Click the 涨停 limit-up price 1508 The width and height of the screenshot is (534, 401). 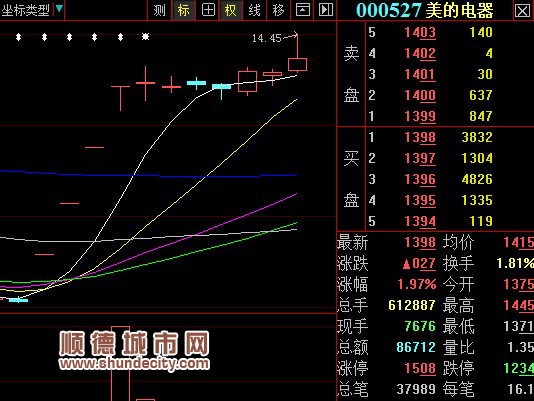(420, 369)
